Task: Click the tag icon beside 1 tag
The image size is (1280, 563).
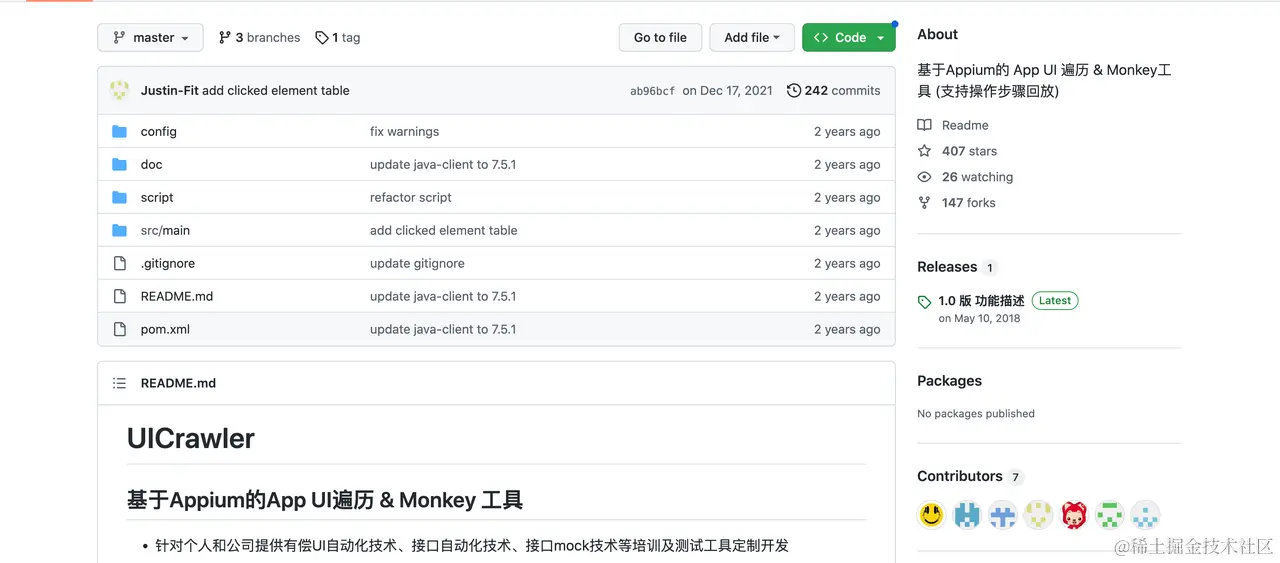Action: (x=321, y=37)
